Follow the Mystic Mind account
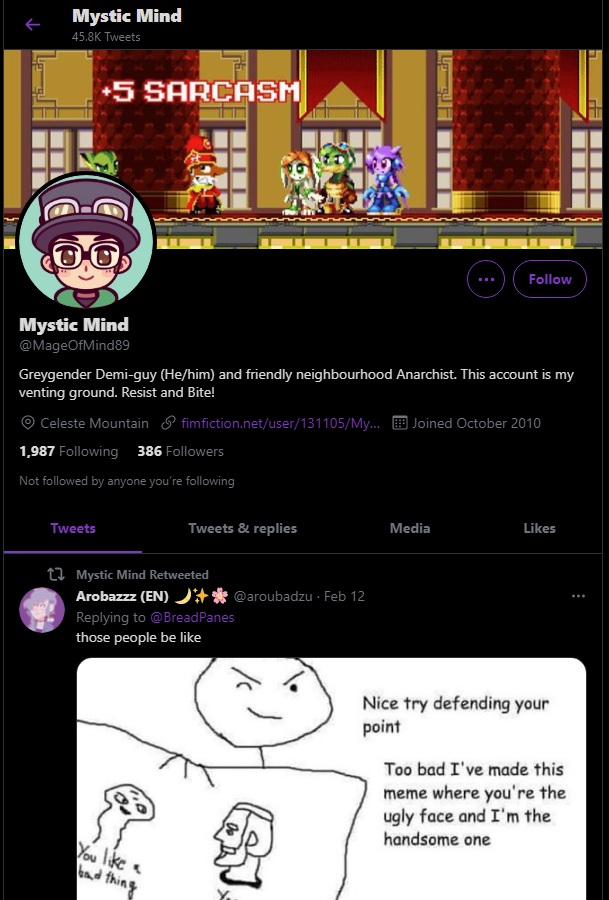609x900 pixels. (549, 279)
